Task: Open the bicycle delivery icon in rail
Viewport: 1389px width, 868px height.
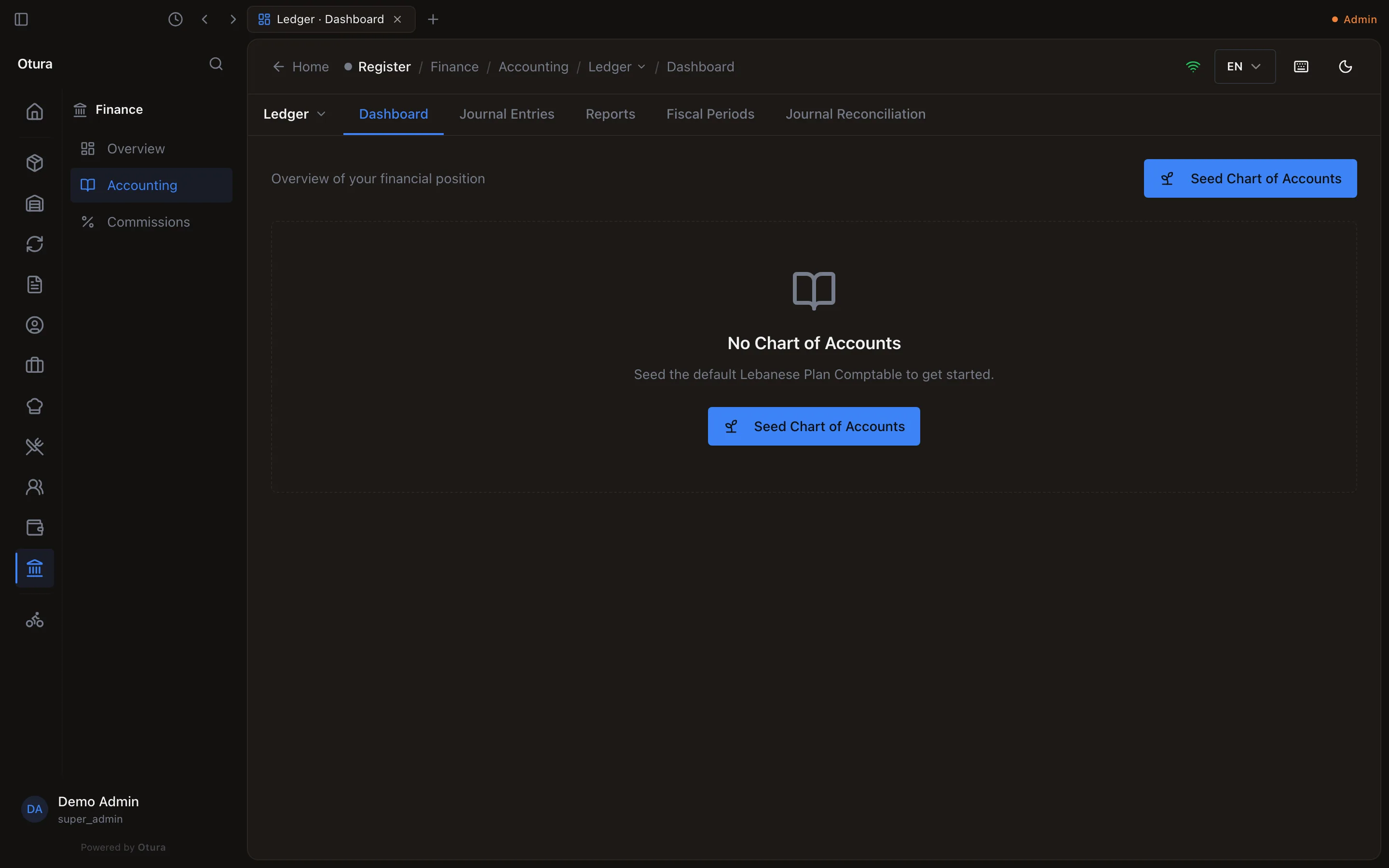Action: (34, 620)
